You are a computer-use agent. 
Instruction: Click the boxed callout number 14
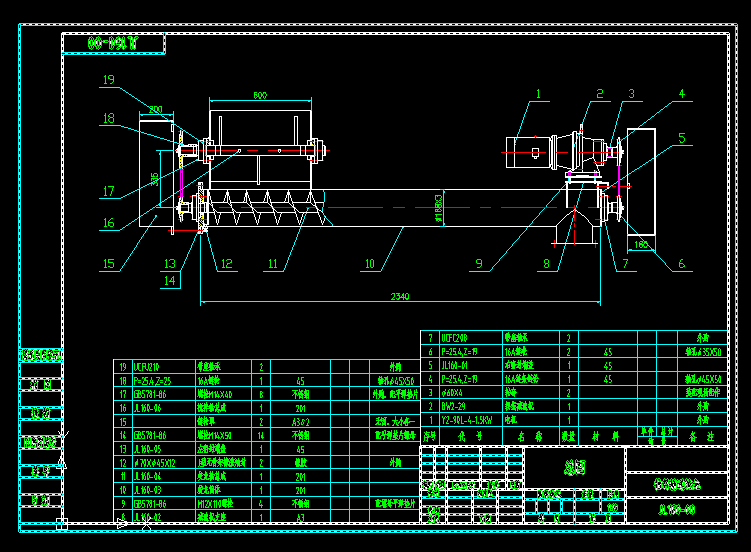170,281
